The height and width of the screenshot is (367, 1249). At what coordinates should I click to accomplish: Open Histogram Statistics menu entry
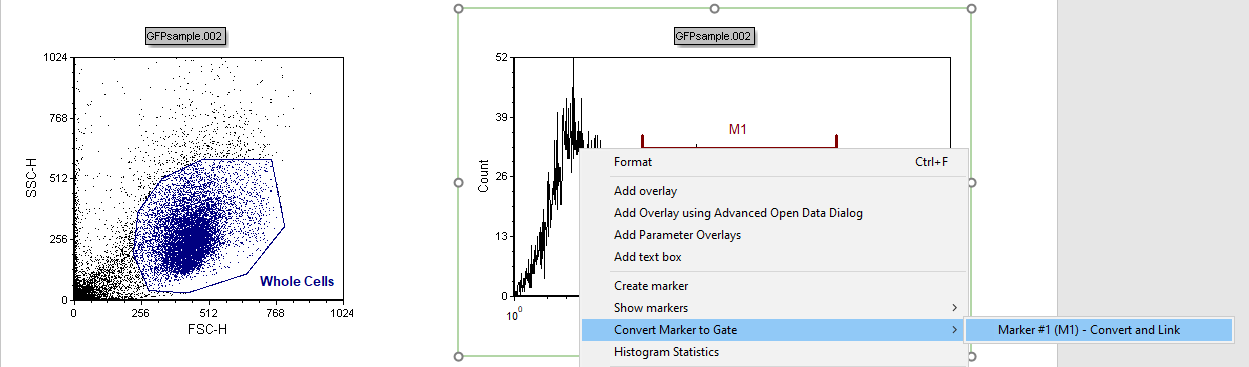coord(774,352)
